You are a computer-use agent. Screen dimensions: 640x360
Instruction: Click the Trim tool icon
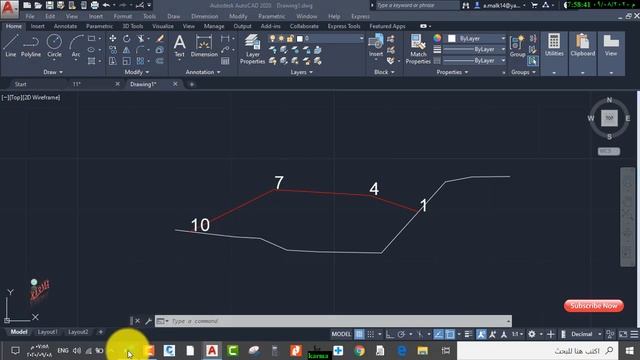pos(140,38)
